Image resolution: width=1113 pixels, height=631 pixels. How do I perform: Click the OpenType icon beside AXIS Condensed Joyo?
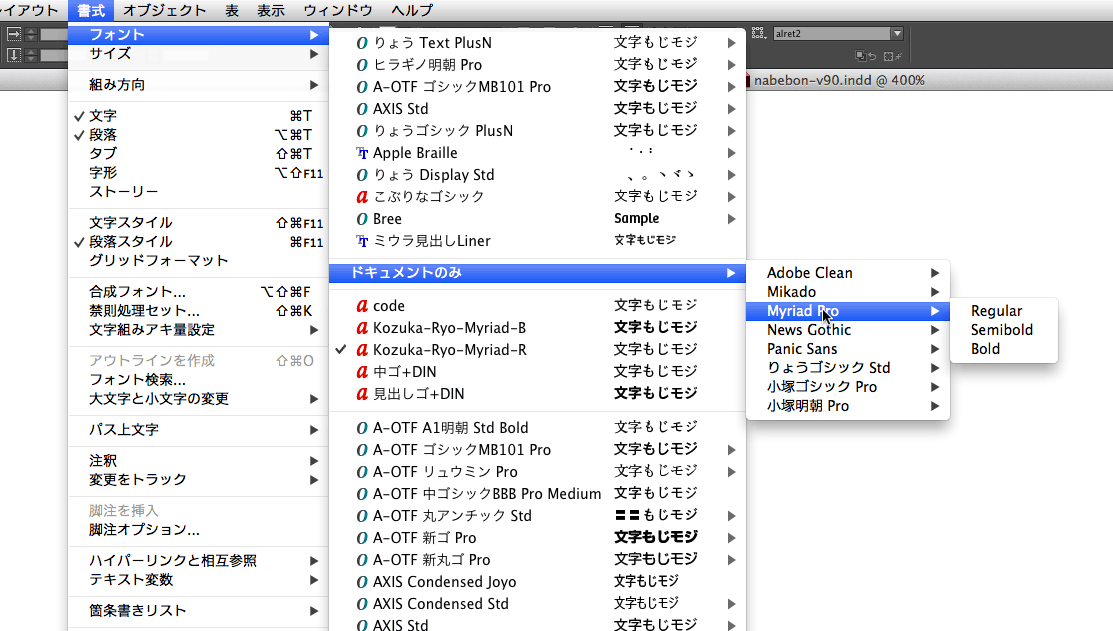point(362,582)
